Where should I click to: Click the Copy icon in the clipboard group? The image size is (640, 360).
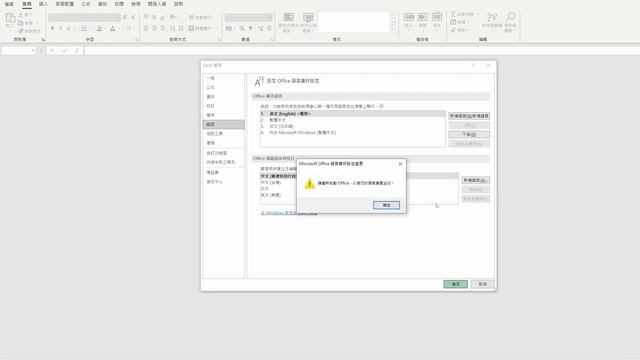[x=20, y=23]
